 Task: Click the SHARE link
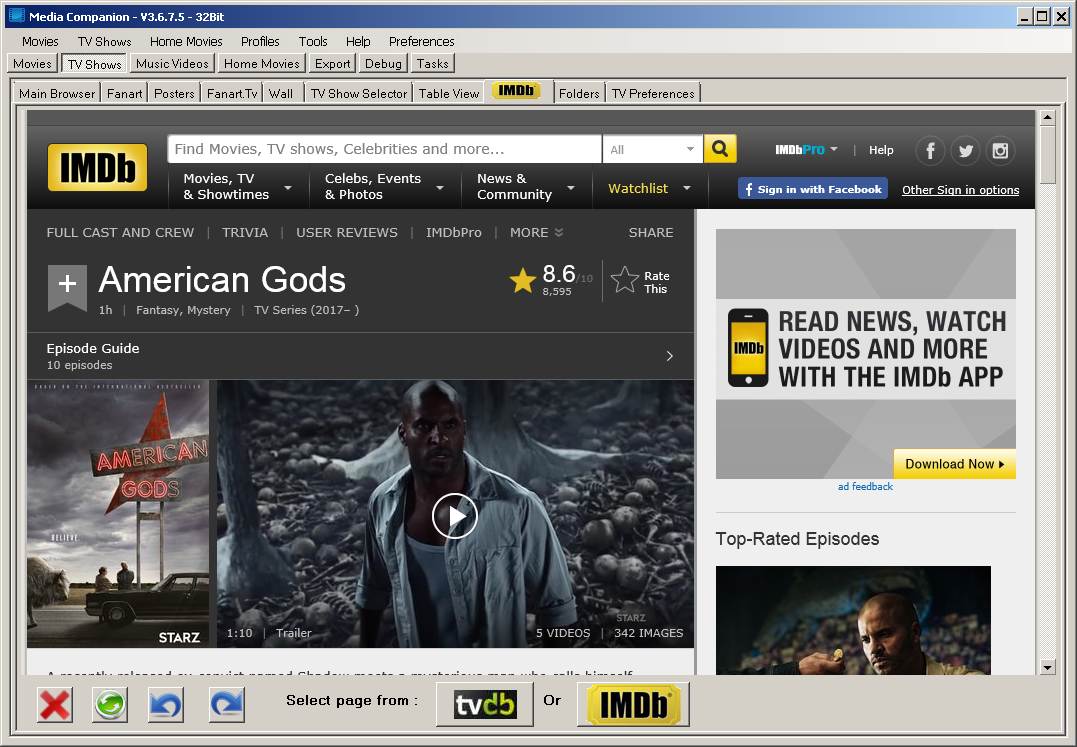pyautogui.click(x=650, y=233)
